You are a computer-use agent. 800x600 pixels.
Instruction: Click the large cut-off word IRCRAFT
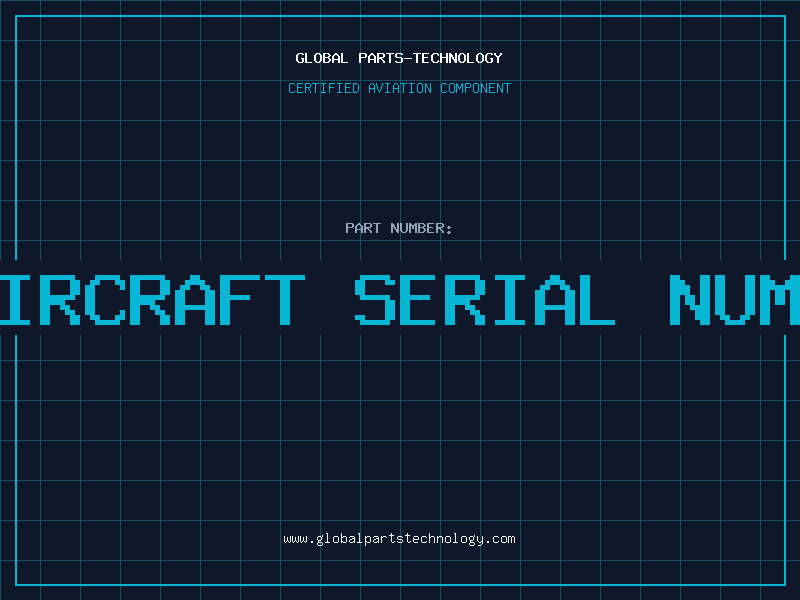point(152,299)
